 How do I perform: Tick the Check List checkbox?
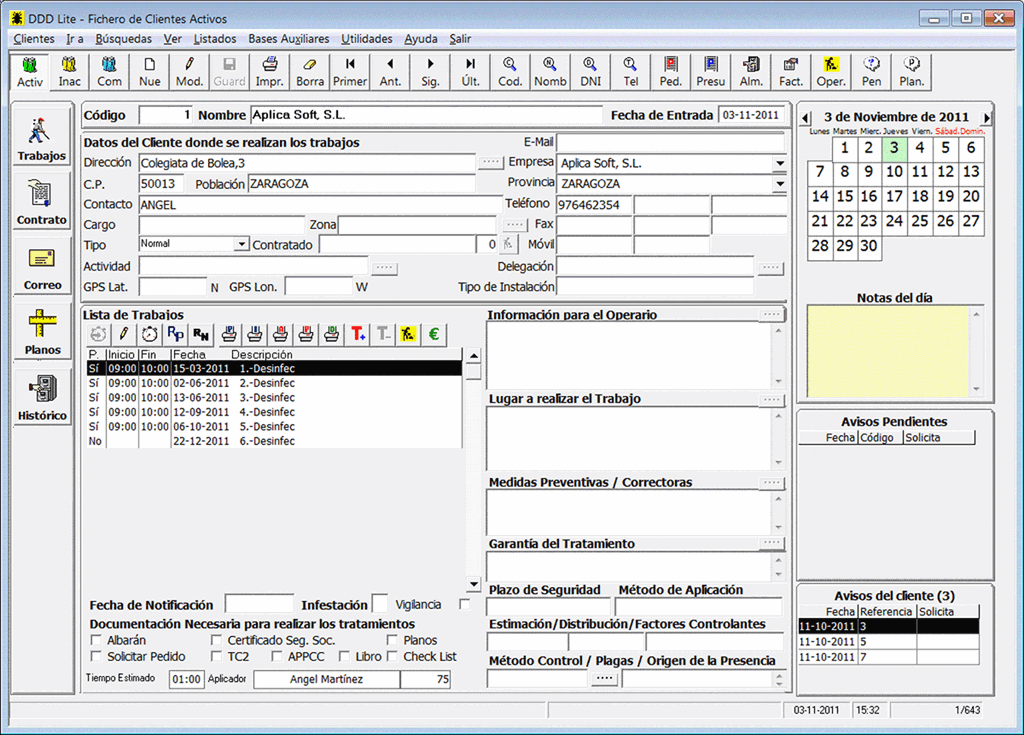[393, 656]
